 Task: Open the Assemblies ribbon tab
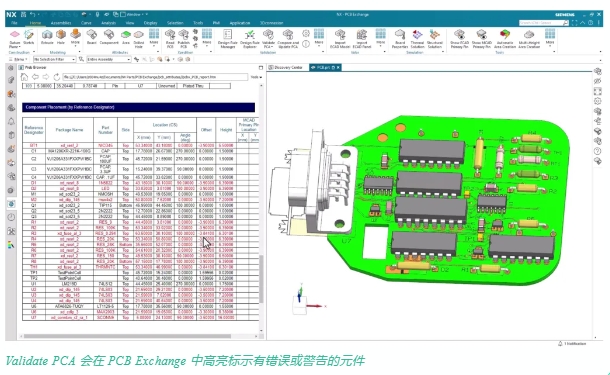pos(61,23)
